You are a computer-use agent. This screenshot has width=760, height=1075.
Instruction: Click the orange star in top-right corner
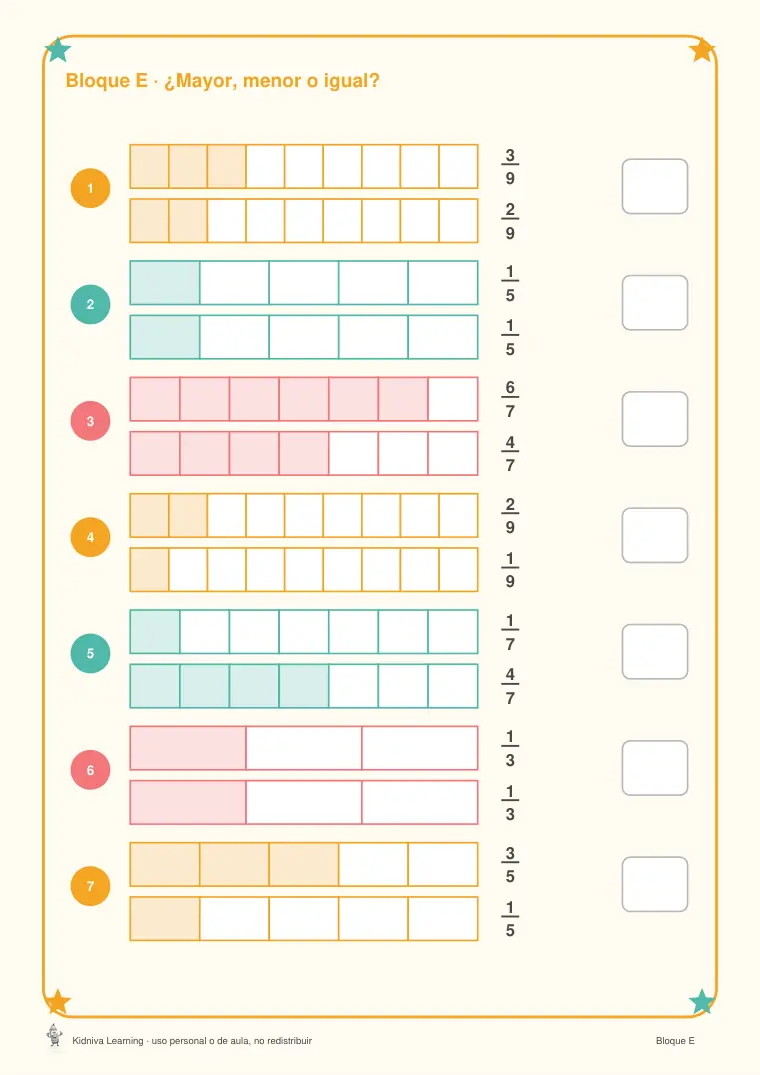point(702,50)
